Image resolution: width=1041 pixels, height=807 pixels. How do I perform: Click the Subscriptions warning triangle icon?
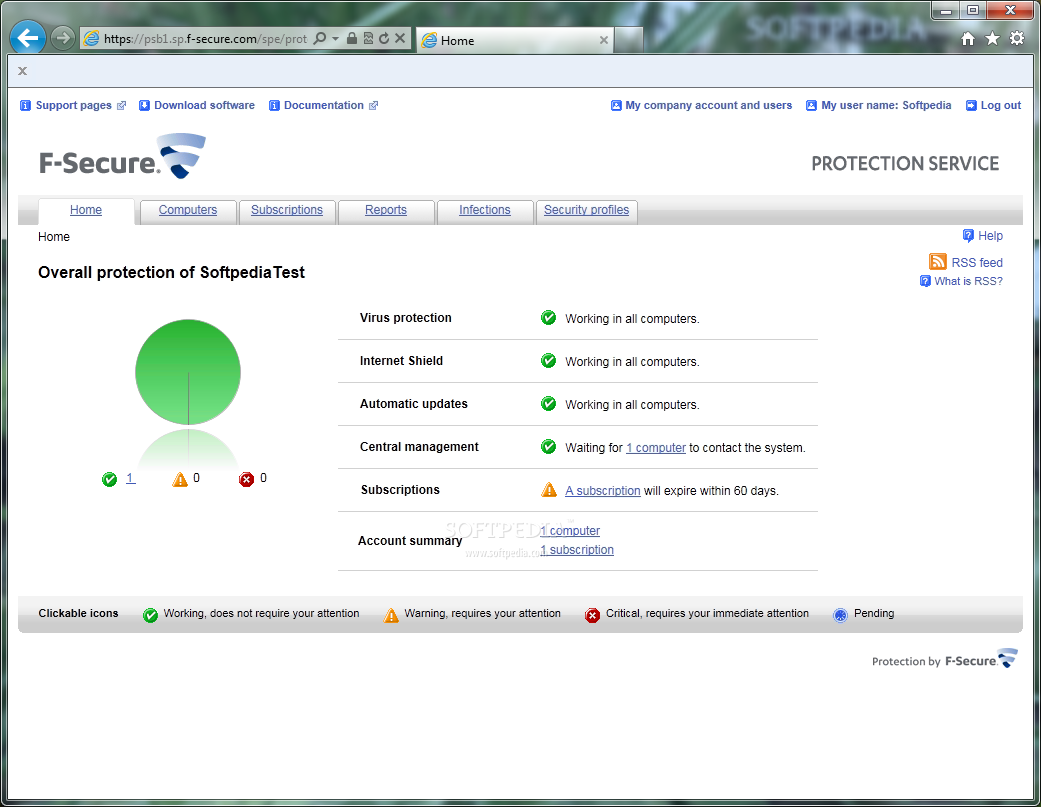tap(549, 490)
